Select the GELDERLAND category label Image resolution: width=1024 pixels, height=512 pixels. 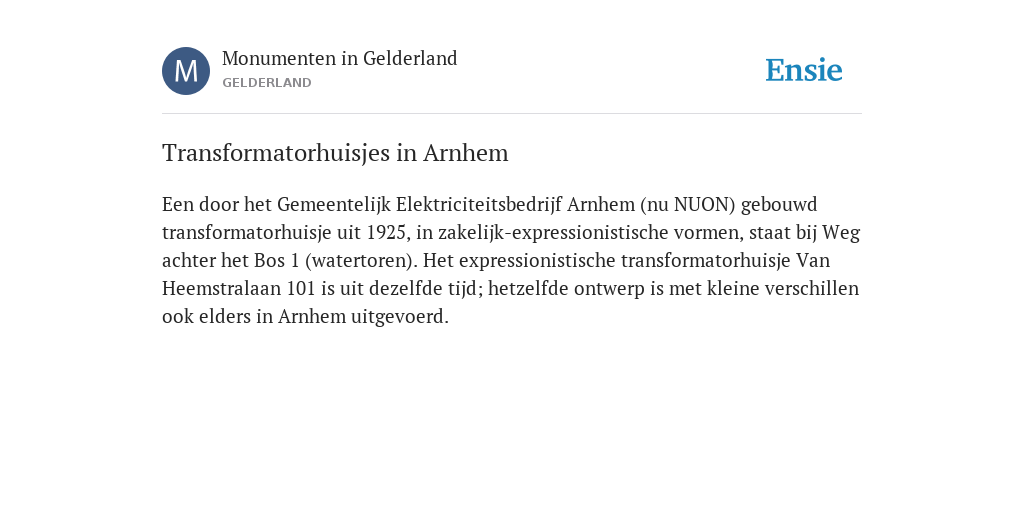(266, 83)
